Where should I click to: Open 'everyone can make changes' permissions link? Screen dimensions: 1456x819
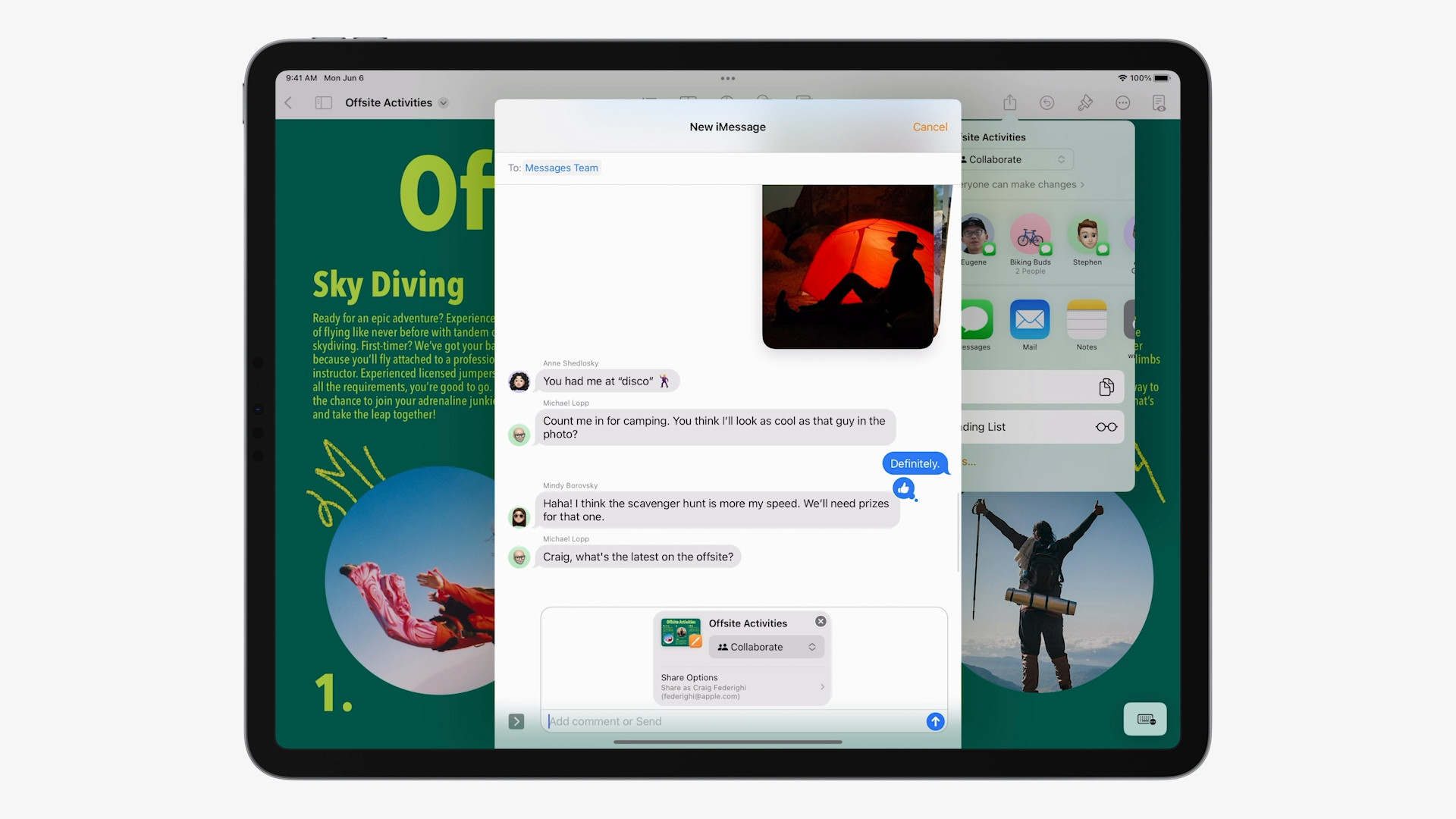click(1022, 184)
